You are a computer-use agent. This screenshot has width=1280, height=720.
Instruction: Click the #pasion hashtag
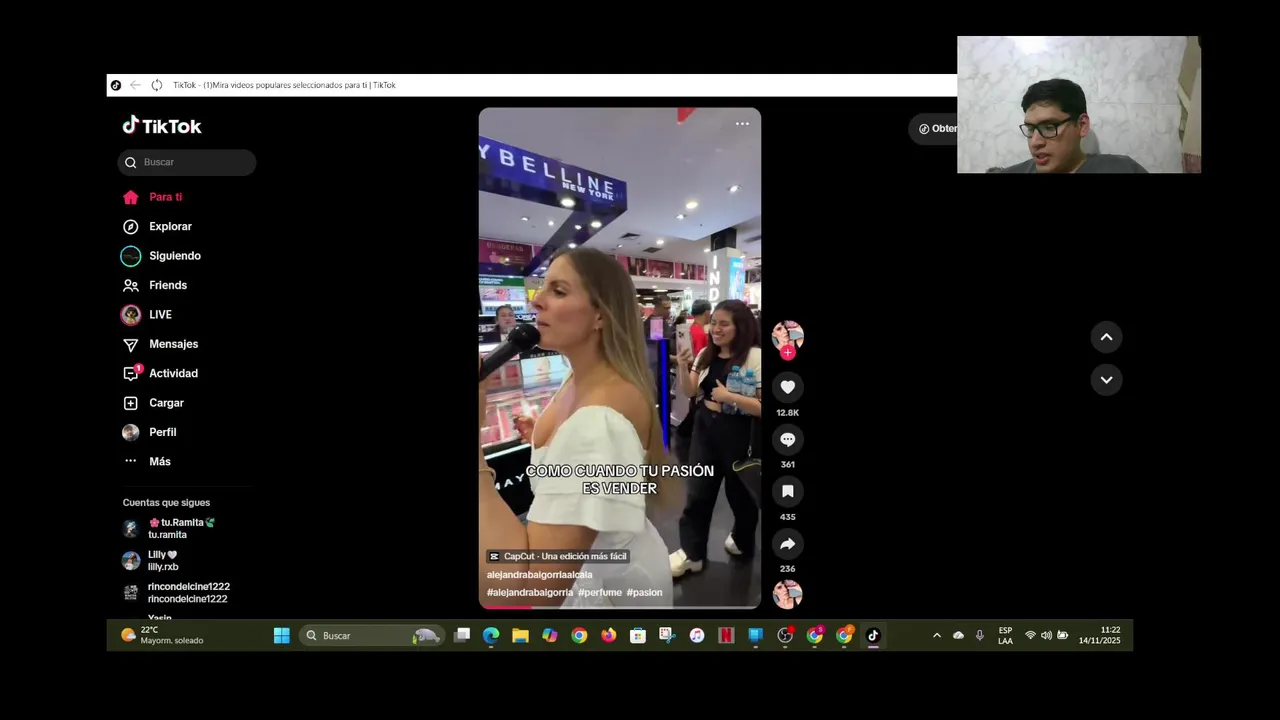pyautogui.click(x=644, y=592)
